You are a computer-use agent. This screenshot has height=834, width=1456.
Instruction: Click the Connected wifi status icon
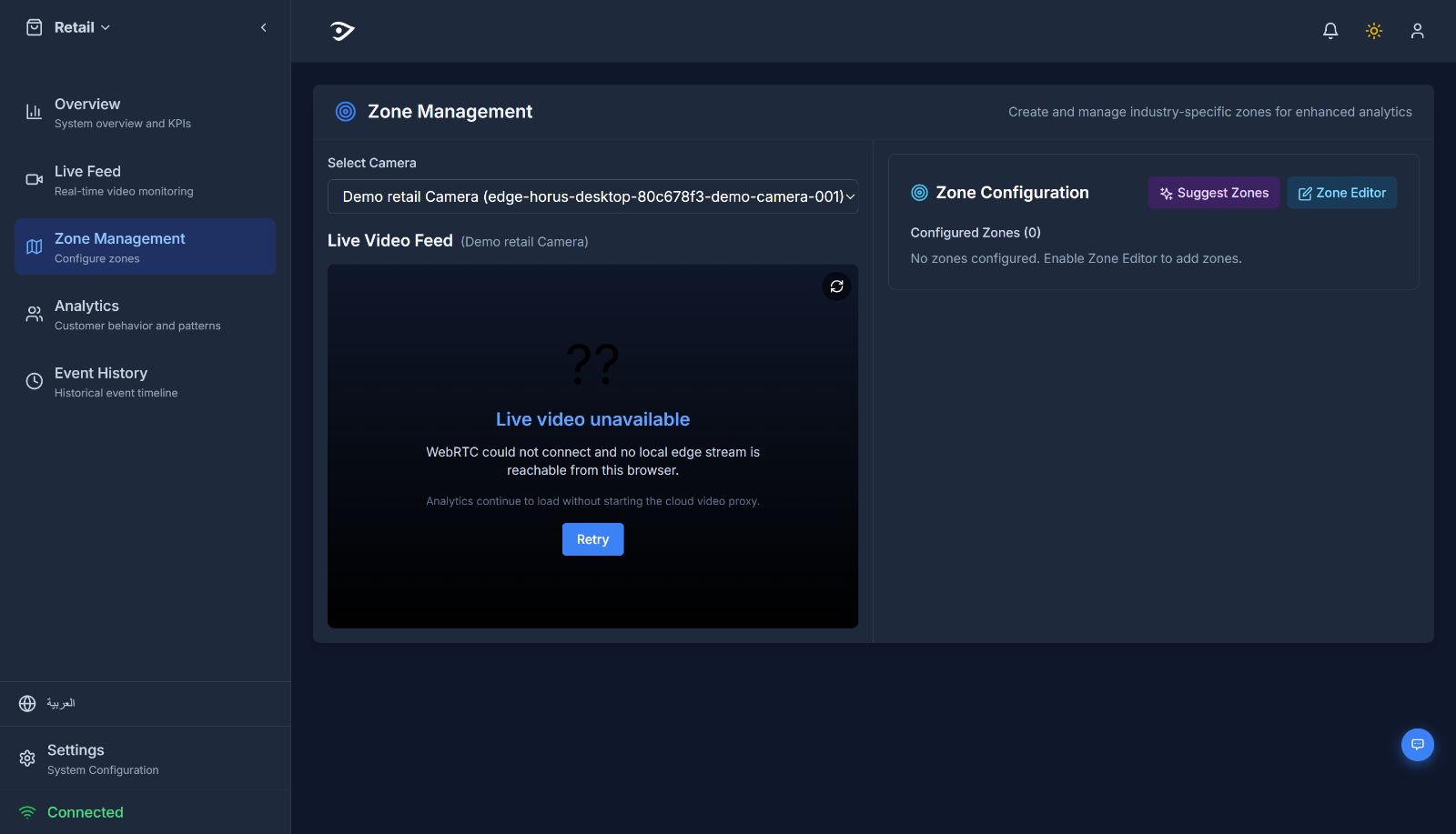click(27, 812)
